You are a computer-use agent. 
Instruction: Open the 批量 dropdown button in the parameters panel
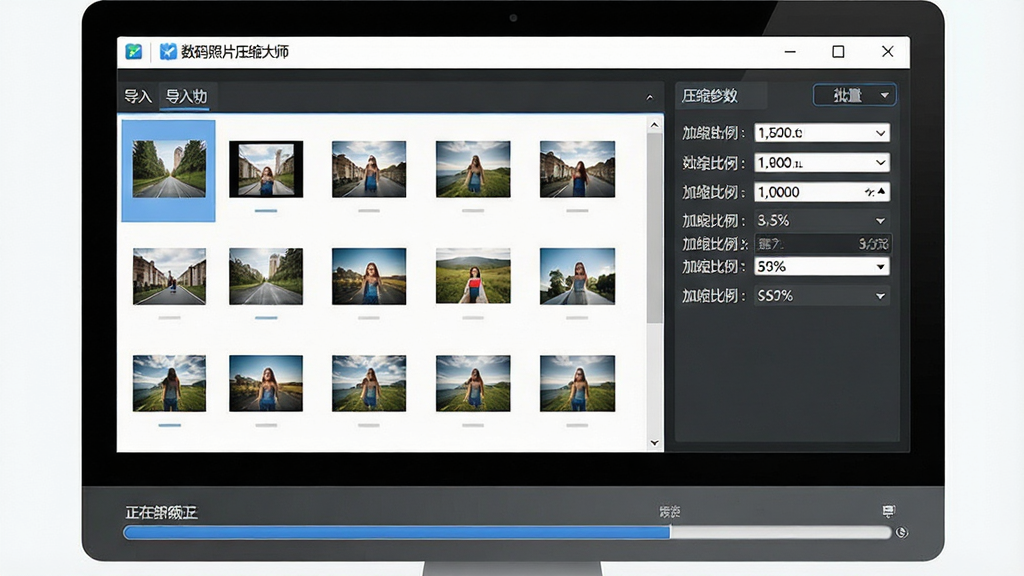854,95
